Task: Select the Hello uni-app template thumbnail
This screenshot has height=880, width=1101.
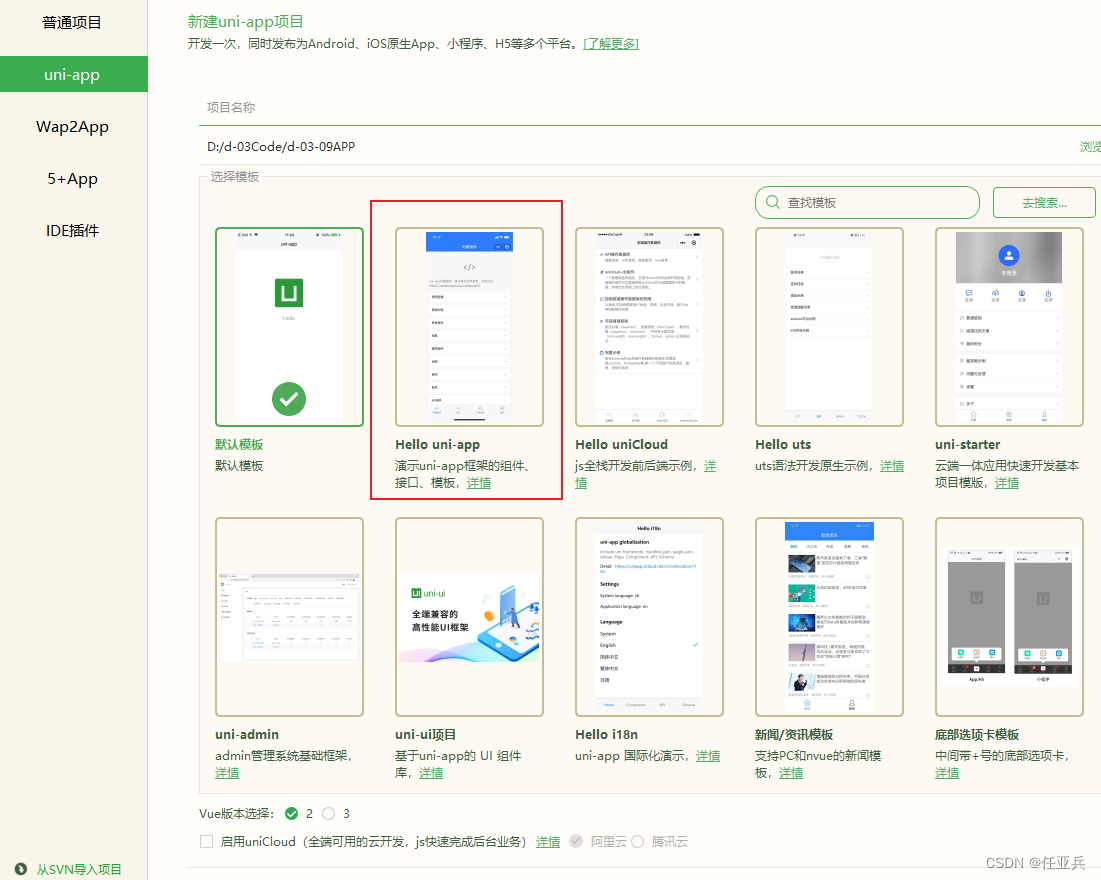Action: tap(469, 327)
